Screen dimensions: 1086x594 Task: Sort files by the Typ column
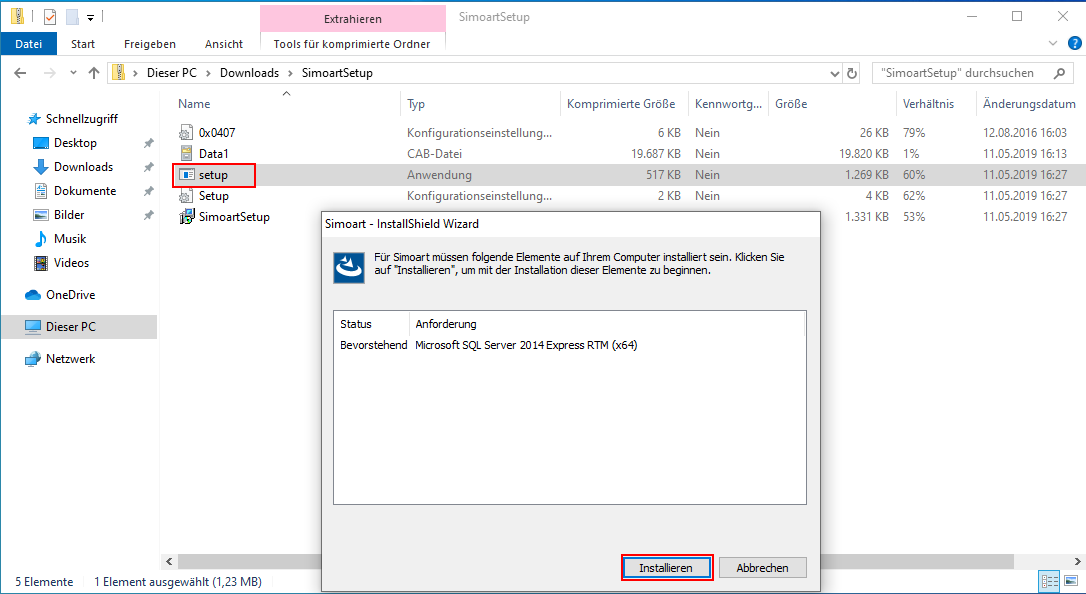coord(417,104)
